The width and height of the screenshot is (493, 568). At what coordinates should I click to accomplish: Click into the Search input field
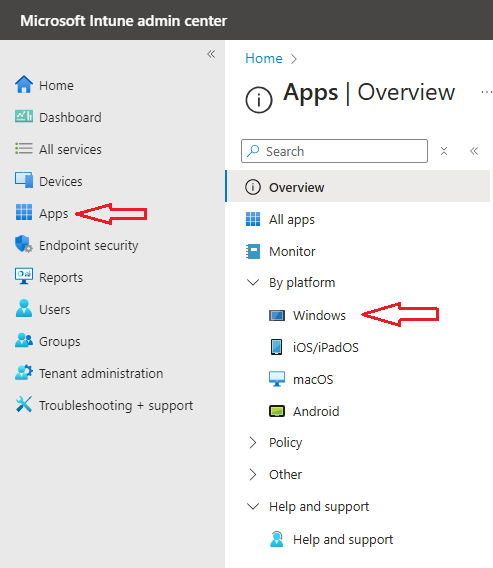point(334,151)
